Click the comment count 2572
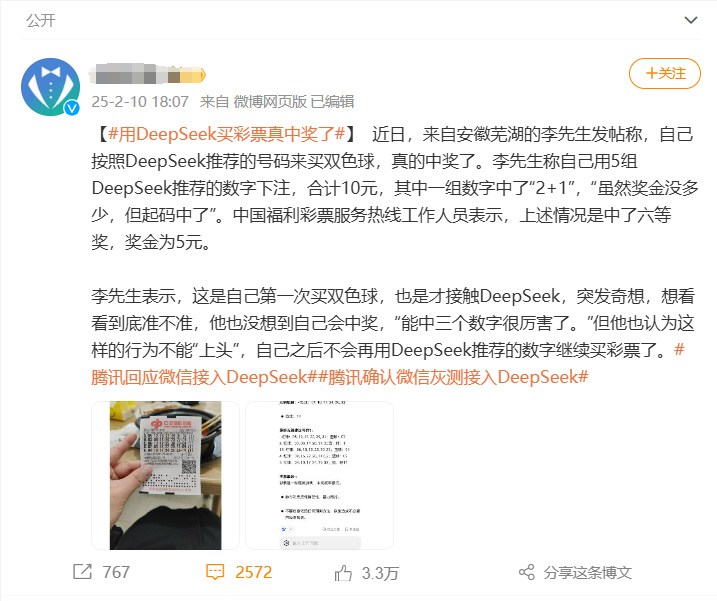717x601 pixels. click(x=254, y=572)
